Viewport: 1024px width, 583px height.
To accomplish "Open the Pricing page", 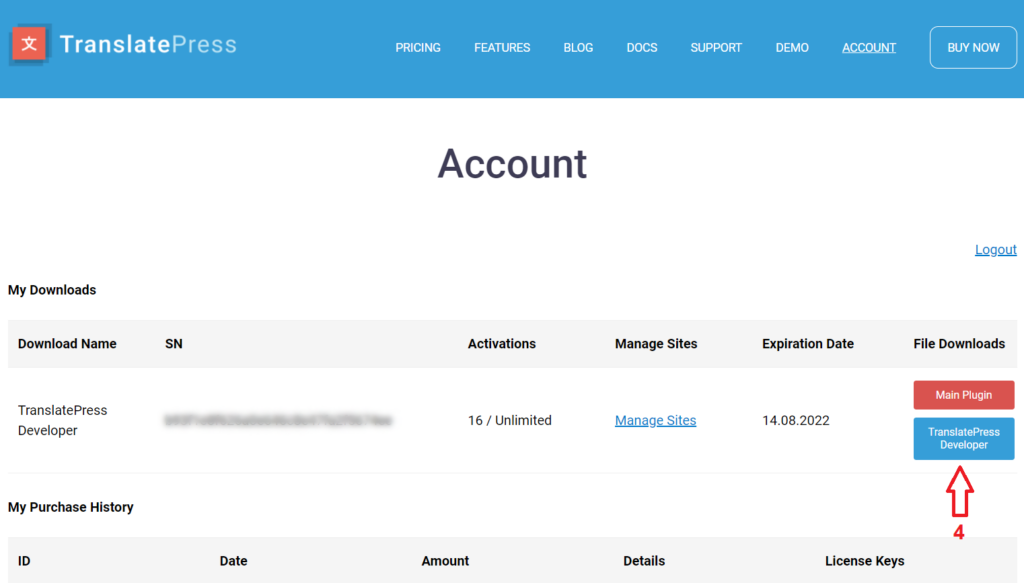I will click(x=418, y=48).
